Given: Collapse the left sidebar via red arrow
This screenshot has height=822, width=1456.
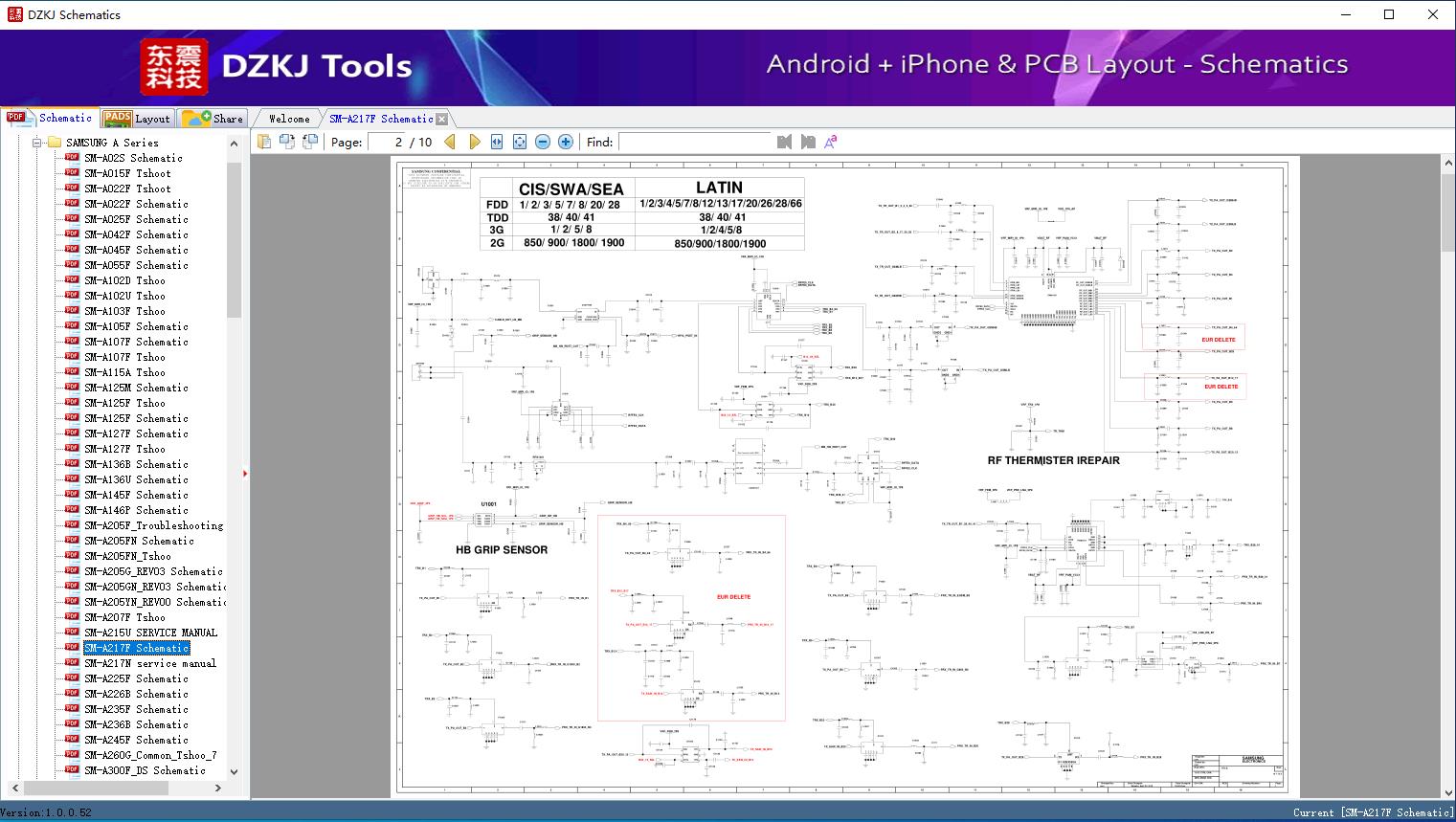Looking at the screenshot, I should coord(245,473).
